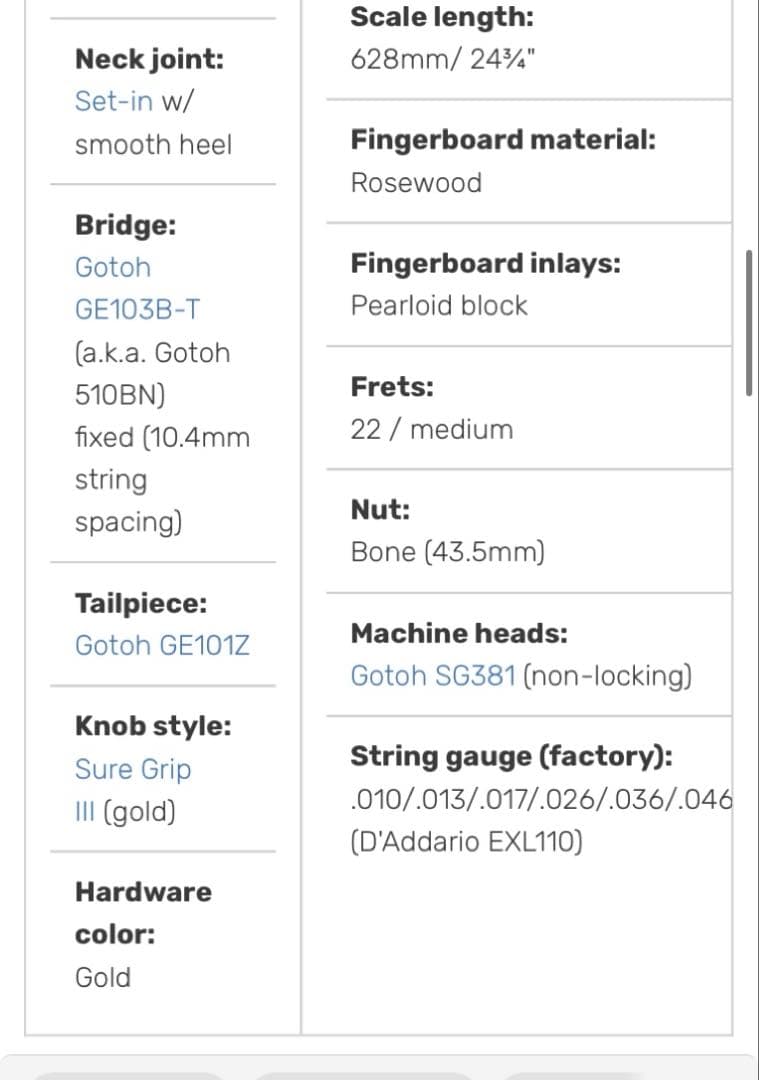This screenshot has height=1080, width=759.
Task: Open the Set-in neck joint link
Action: (113, 101)
